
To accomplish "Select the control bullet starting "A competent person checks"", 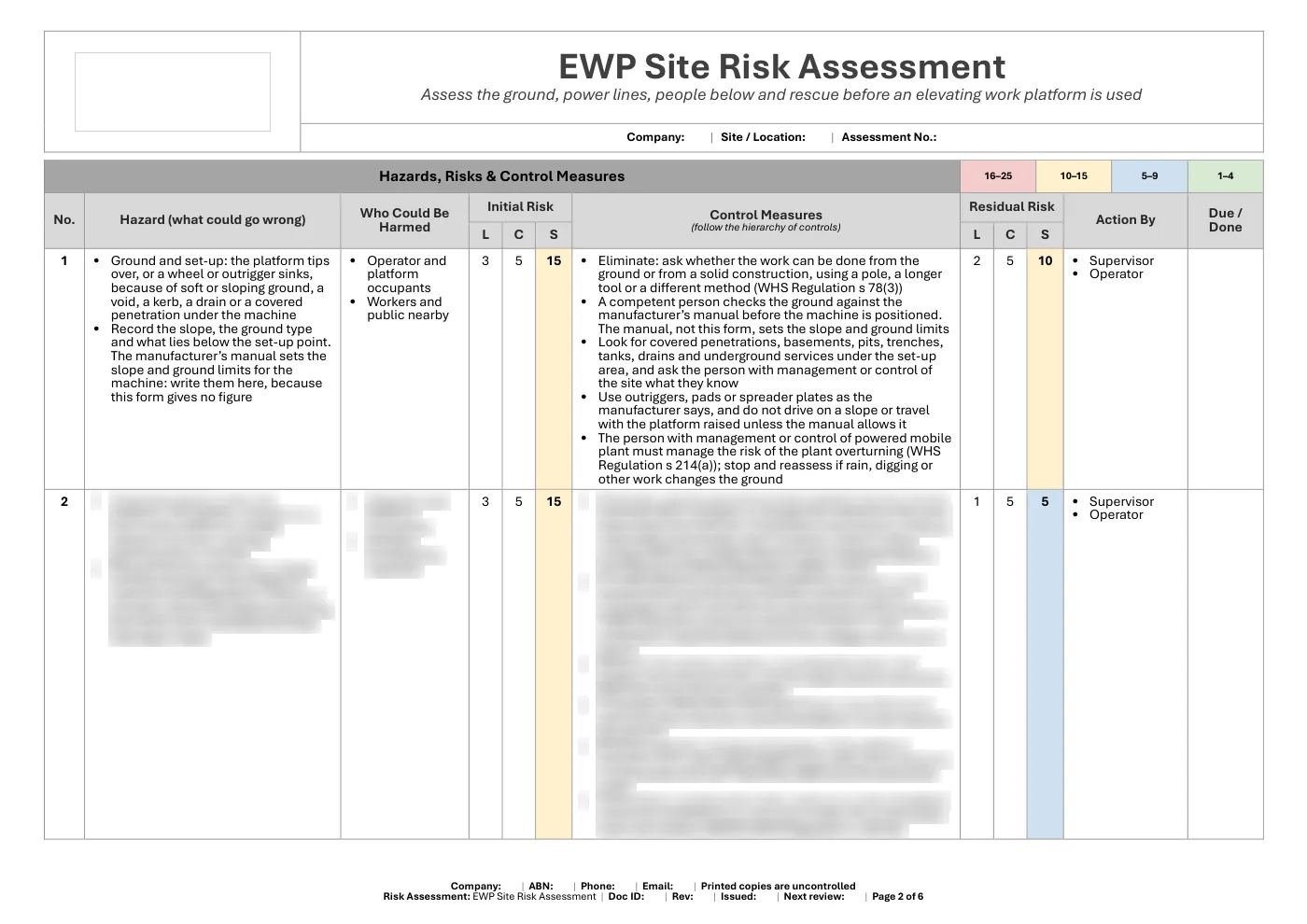I will pos(773,315).
